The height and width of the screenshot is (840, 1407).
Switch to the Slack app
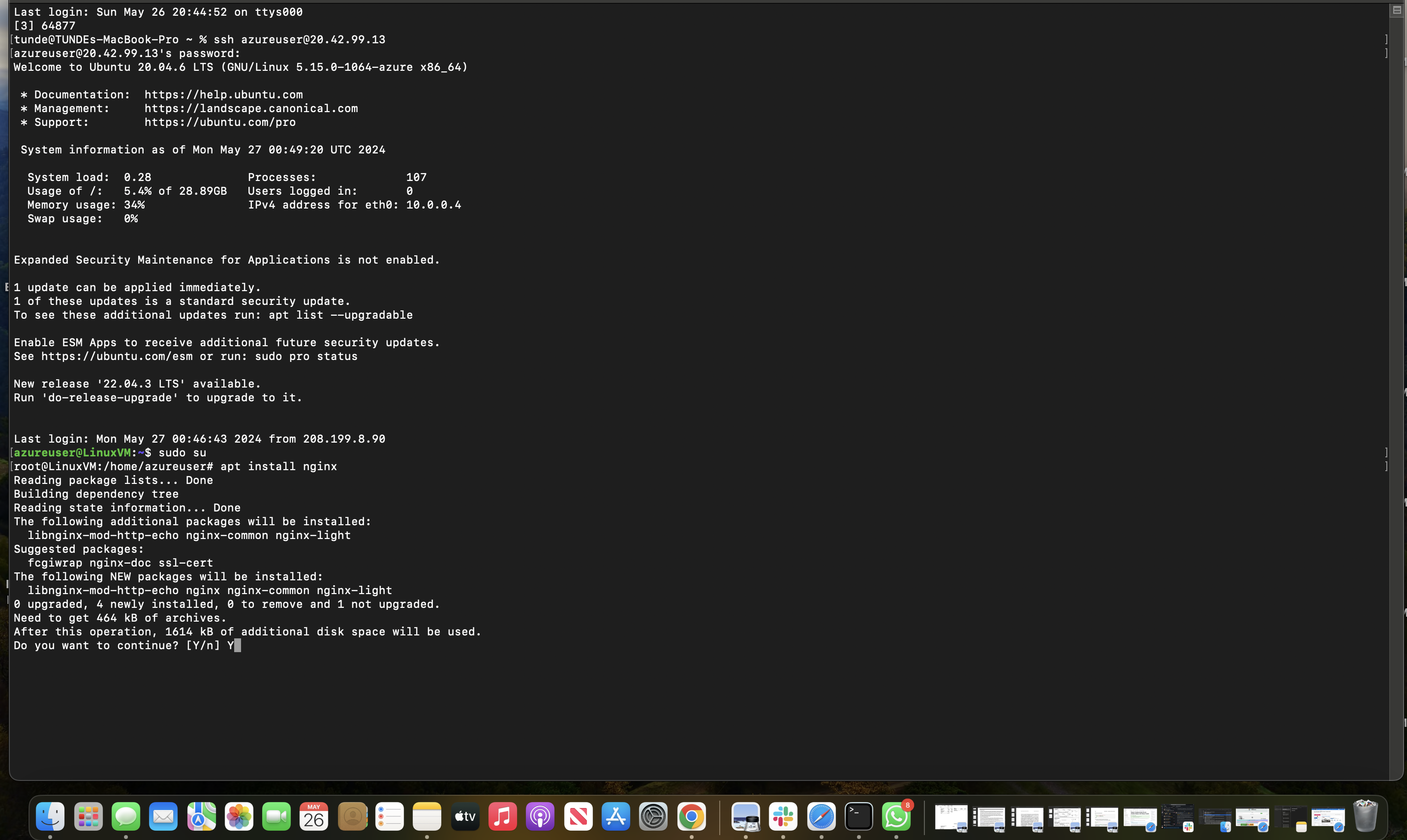click(x=783, y=816)
